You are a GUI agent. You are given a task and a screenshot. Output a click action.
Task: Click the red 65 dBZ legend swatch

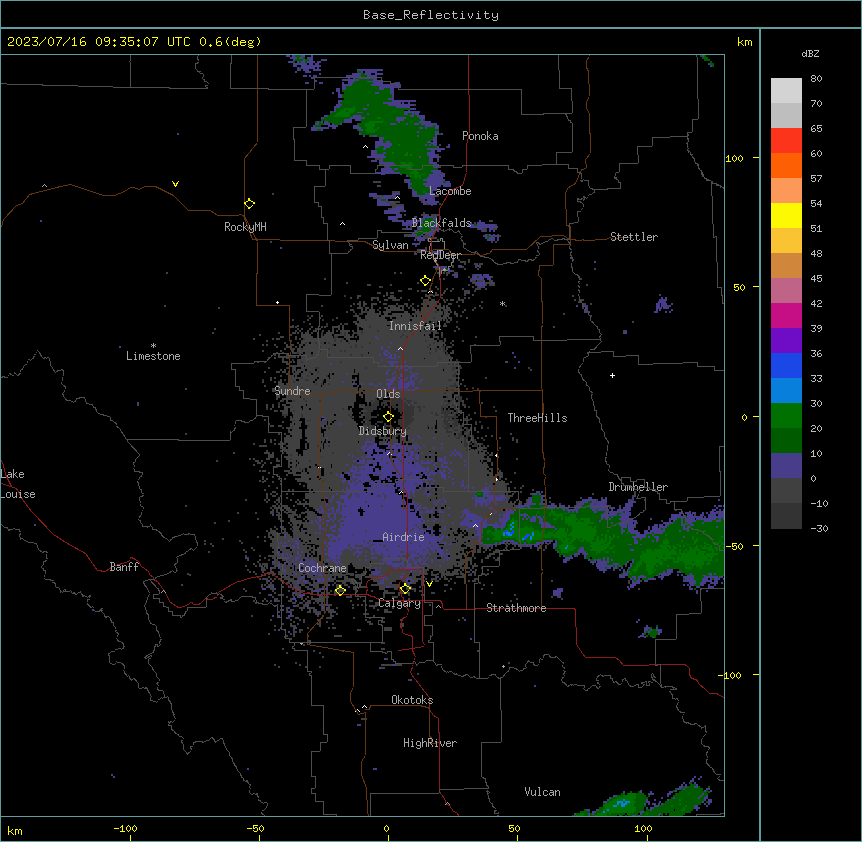tap(786, 140)
